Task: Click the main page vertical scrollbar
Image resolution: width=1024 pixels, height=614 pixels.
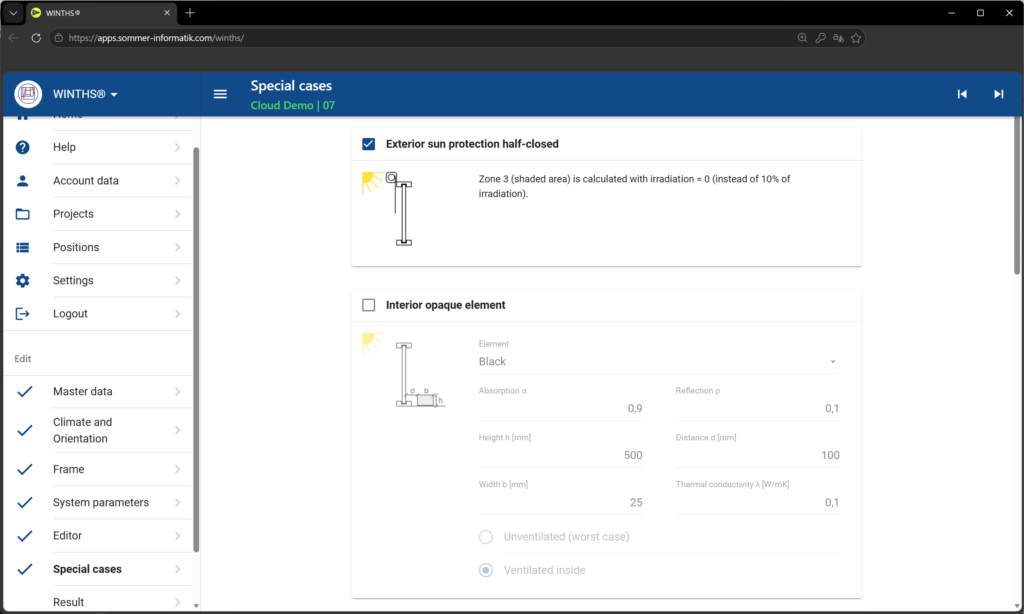Action: pos(1017,196)
